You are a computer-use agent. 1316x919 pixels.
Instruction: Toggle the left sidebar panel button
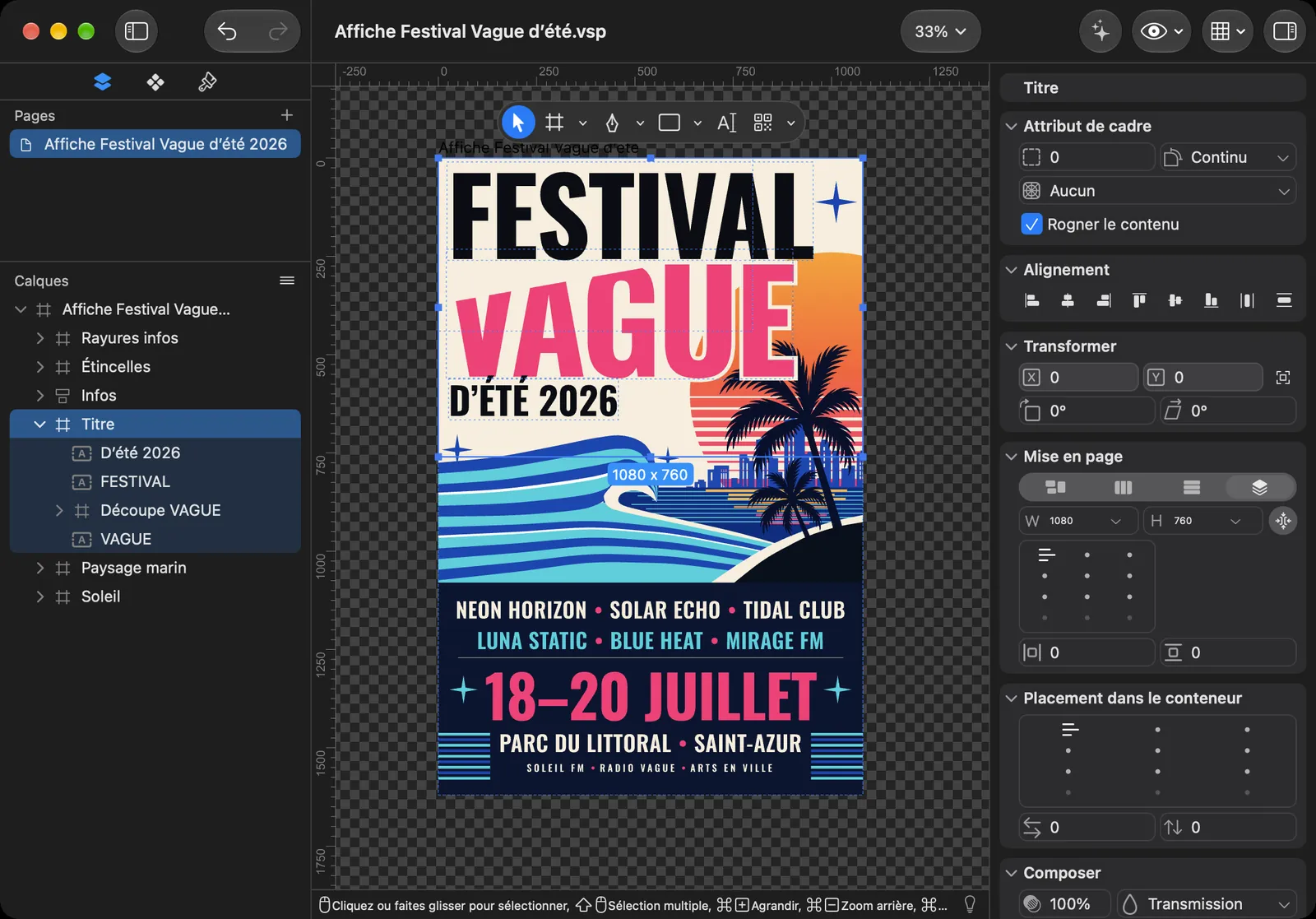[136, 31]
